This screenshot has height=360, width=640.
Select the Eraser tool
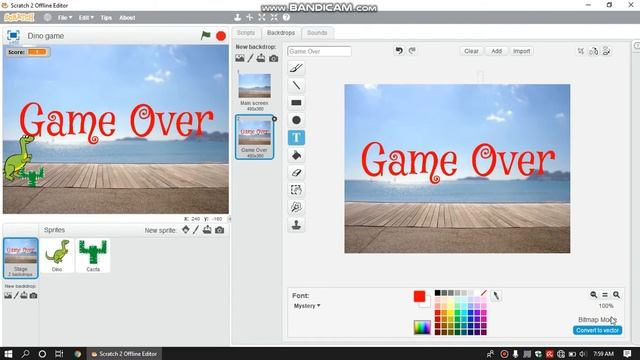tap(296, 173)
